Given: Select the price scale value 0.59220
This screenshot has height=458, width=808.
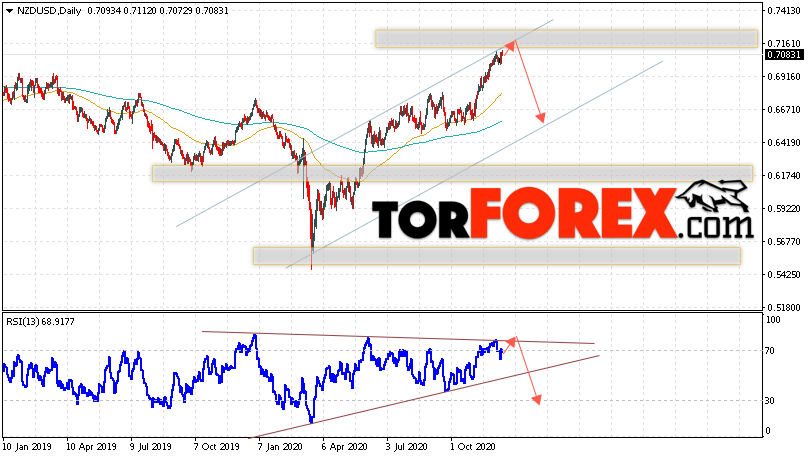Looking at the screenshot, I should click(784, 209).
